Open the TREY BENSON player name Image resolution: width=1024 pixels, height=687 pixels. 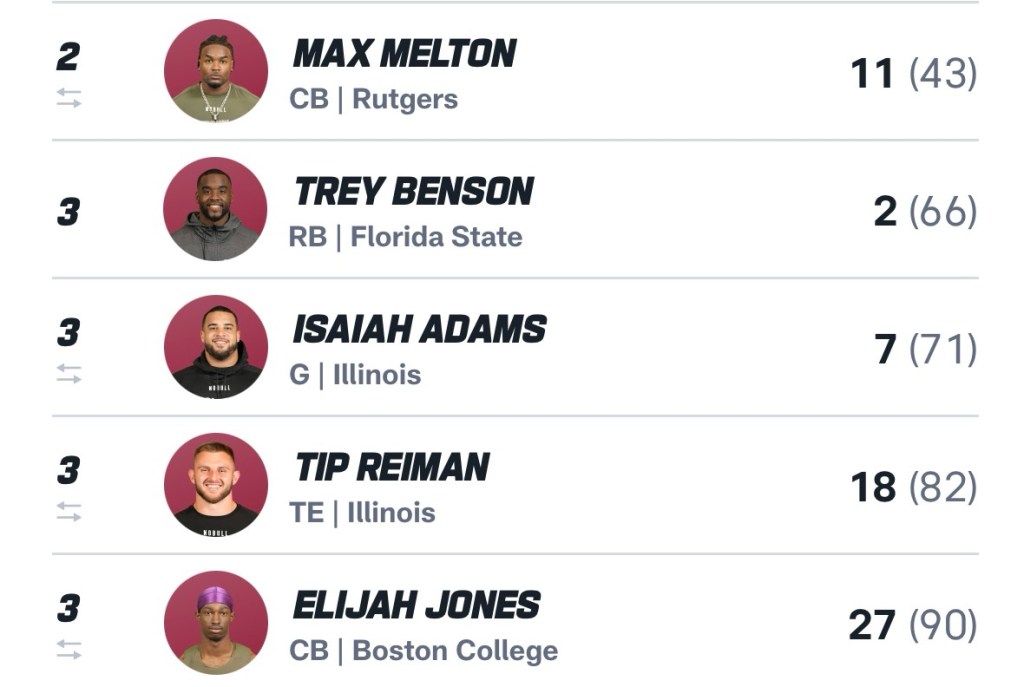point(414,192)
